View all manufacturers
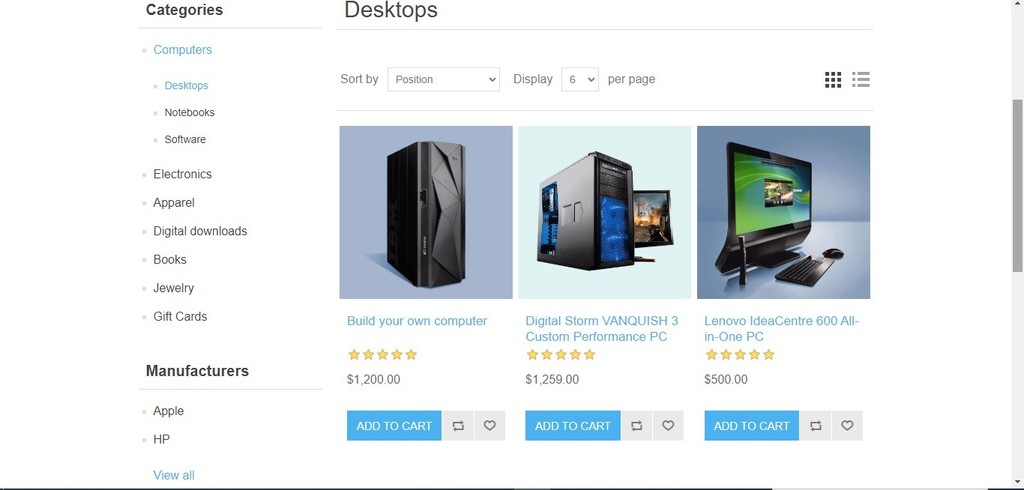 174,475
